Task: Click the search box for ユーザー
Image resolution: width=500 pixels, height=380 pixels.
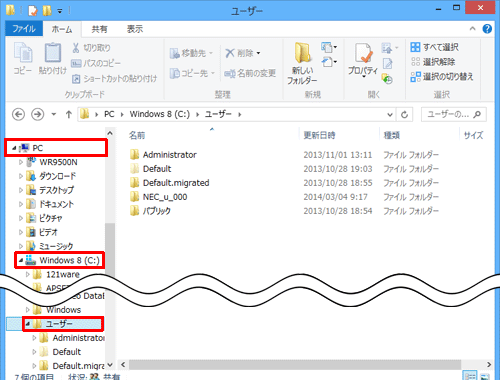Action: (x=453, y=114)
